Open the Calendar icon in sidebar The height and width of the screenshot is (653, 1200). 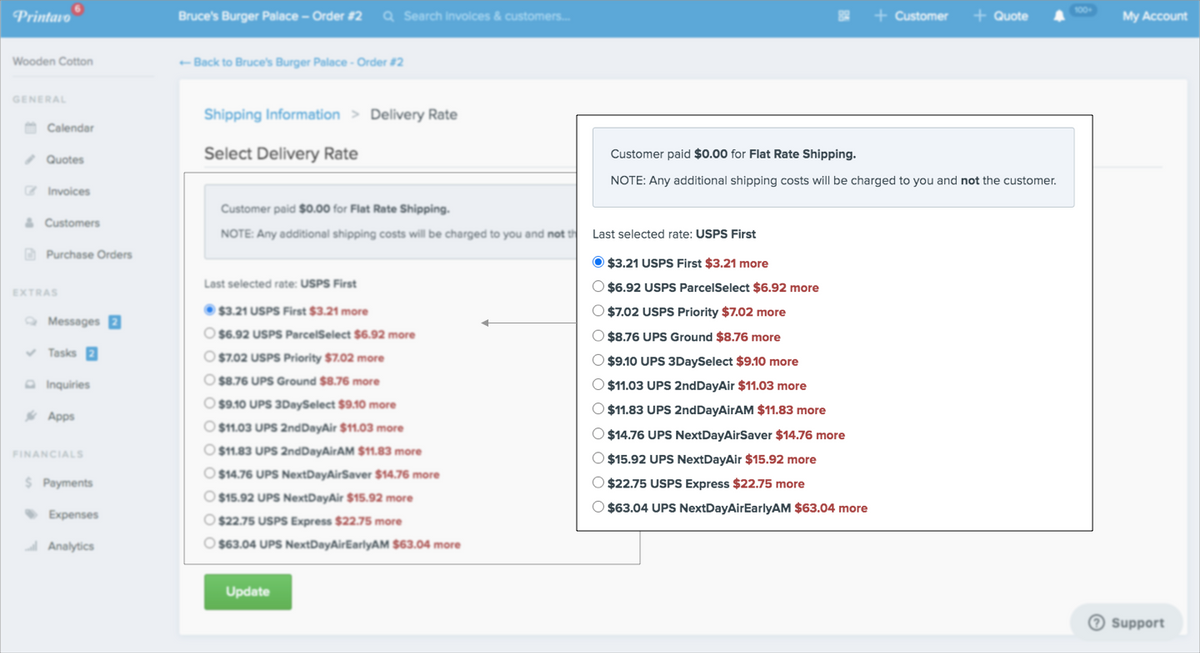tap(30, 128)
